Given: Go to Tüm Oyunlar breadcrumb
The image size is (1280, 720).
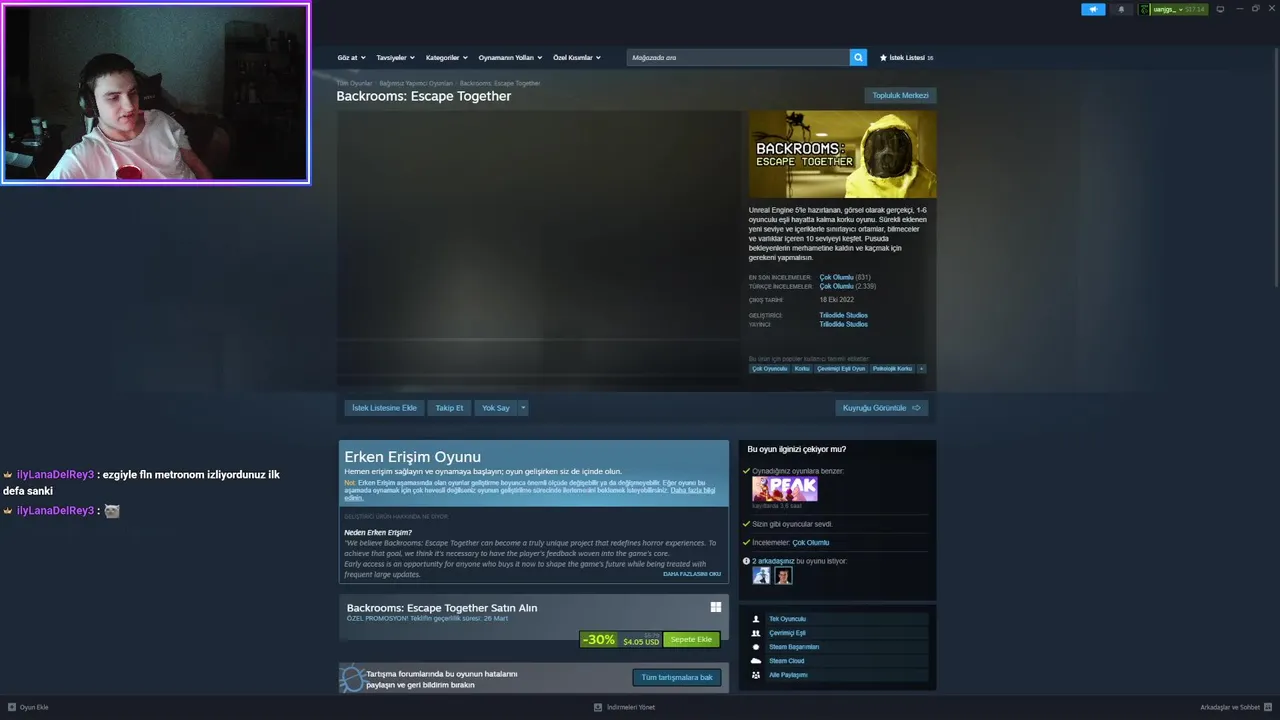Looking at the screenshot, I should click(354, 83).
